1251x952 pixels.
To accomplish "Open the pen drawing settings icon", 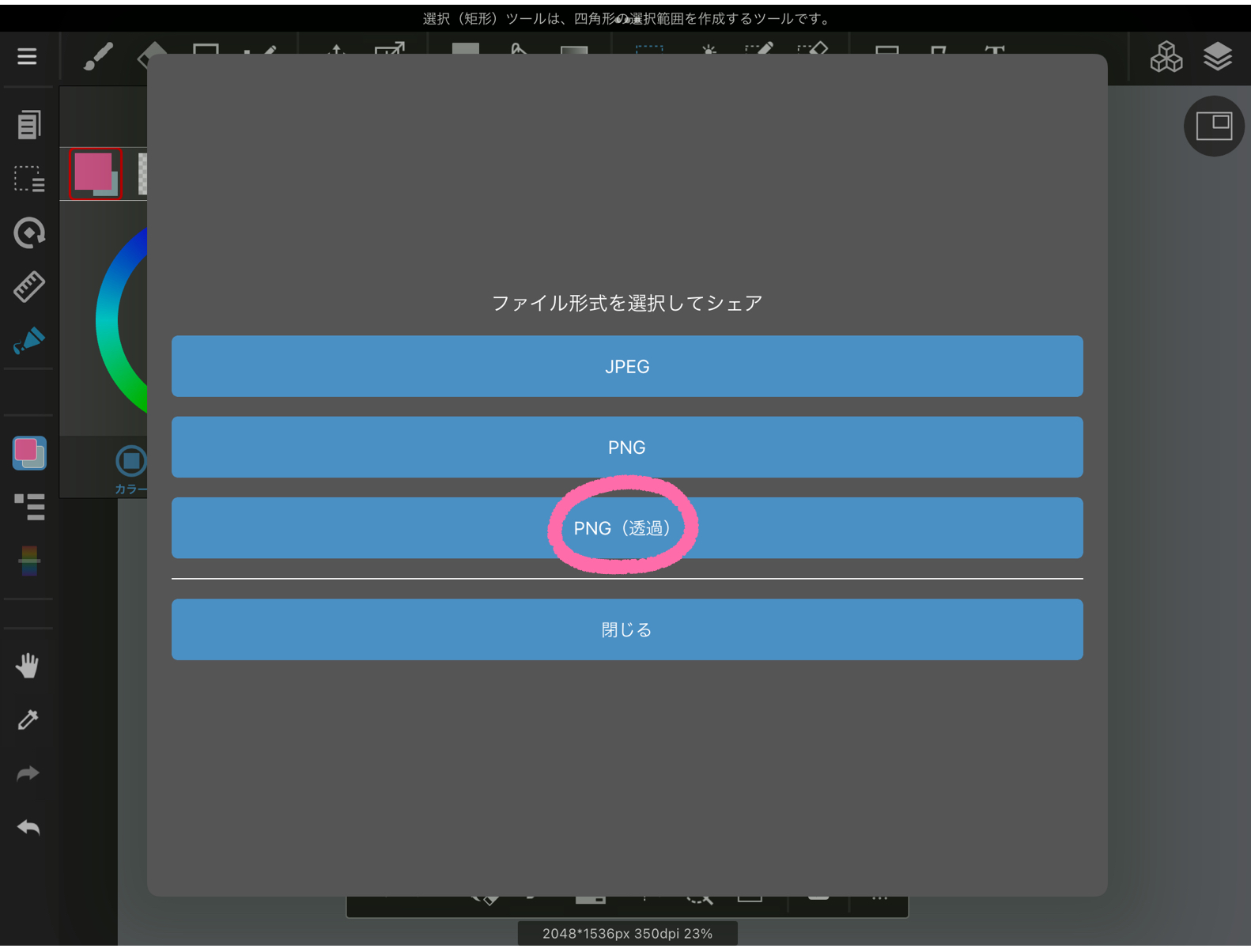I will pyautogui.click(x=28, y=340).
